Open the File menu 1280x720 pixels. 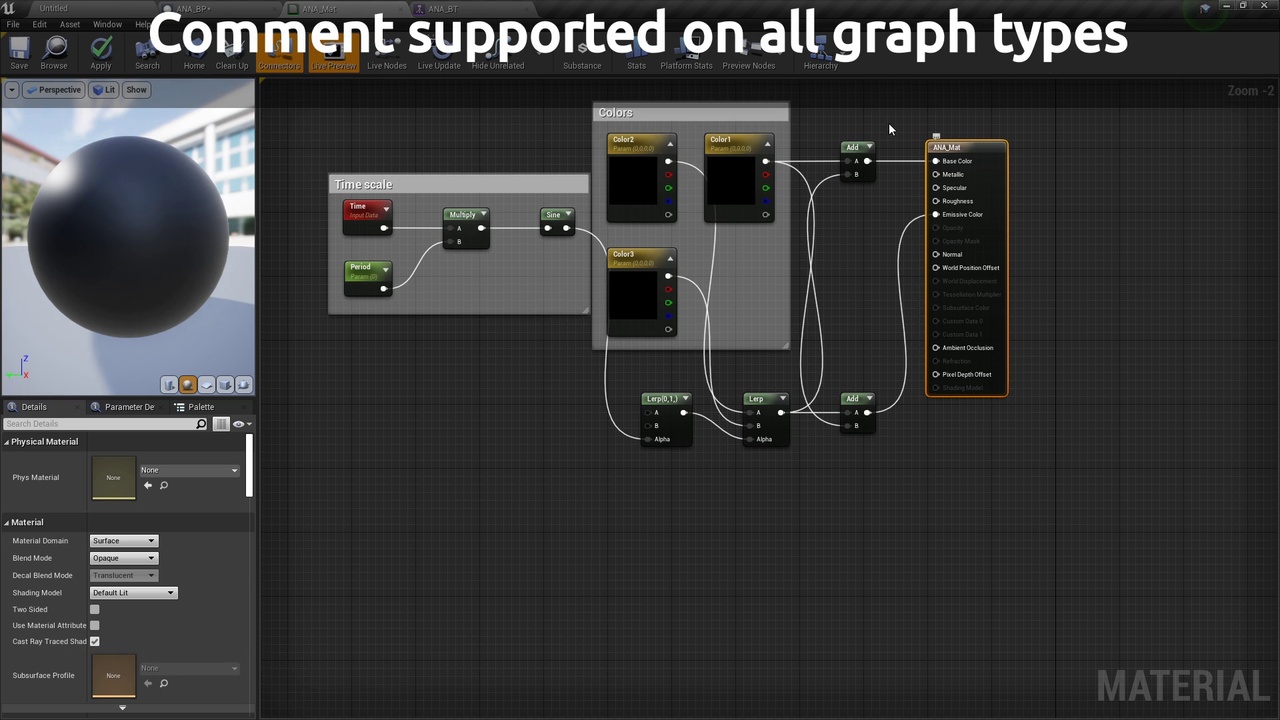pyautogui.click(x=13, y=24)
